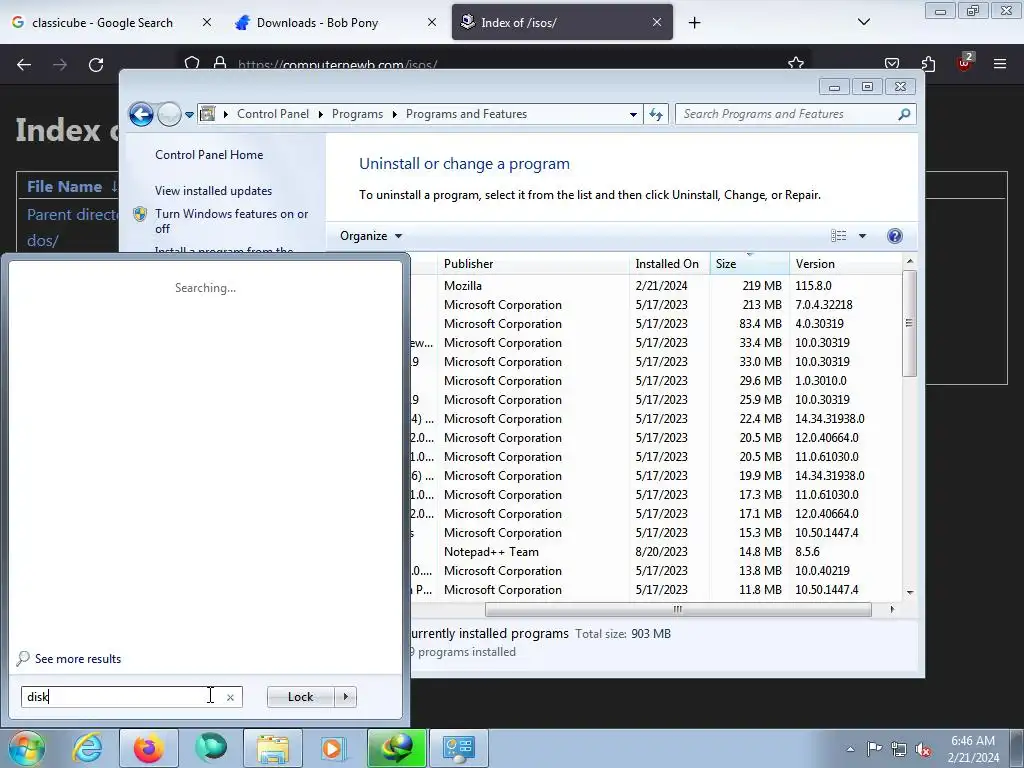
Task: Select the Notepad++ Team row
Action: (656, 552)
